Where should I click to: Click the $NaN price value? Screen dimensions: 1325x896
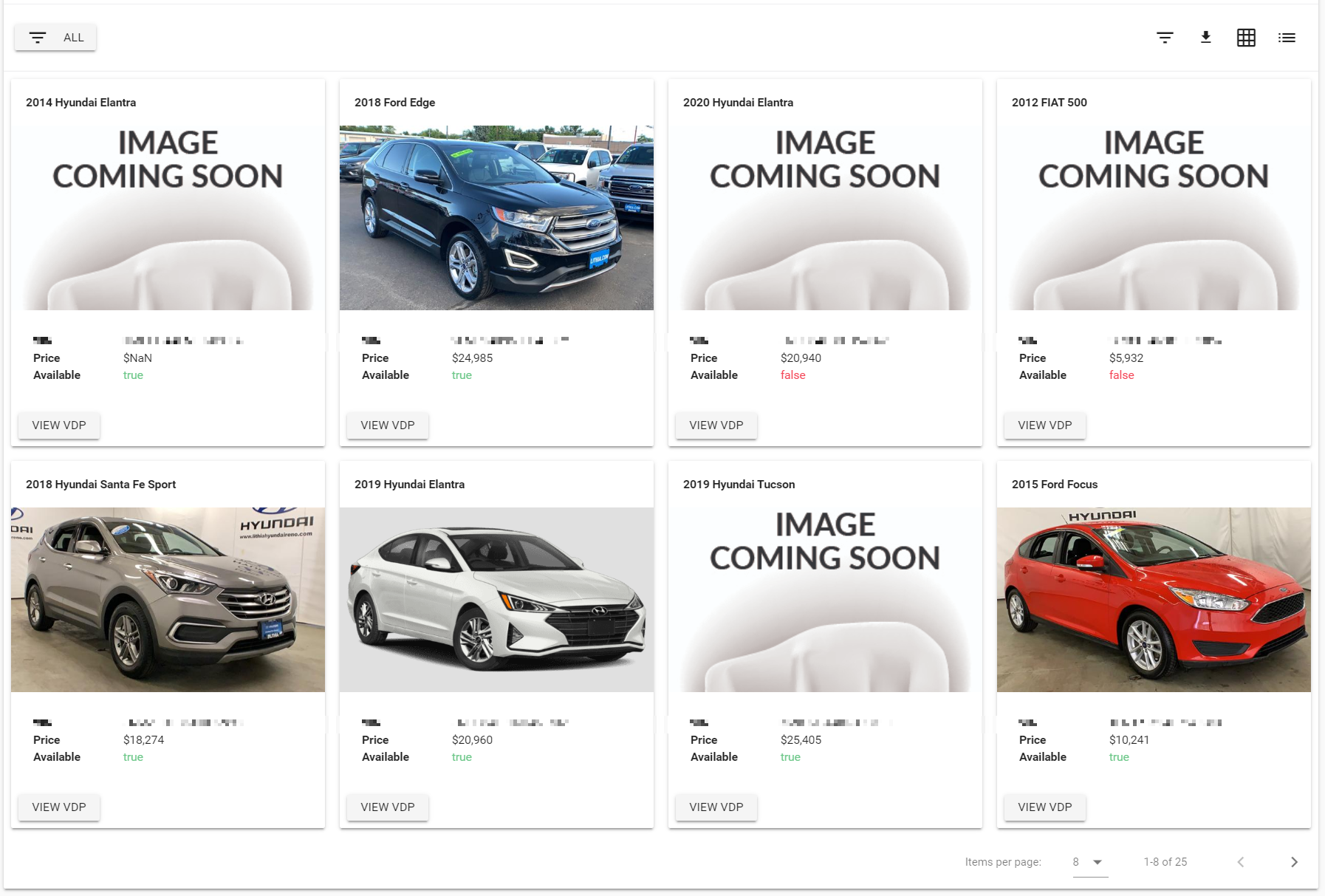tap(137, 358)
